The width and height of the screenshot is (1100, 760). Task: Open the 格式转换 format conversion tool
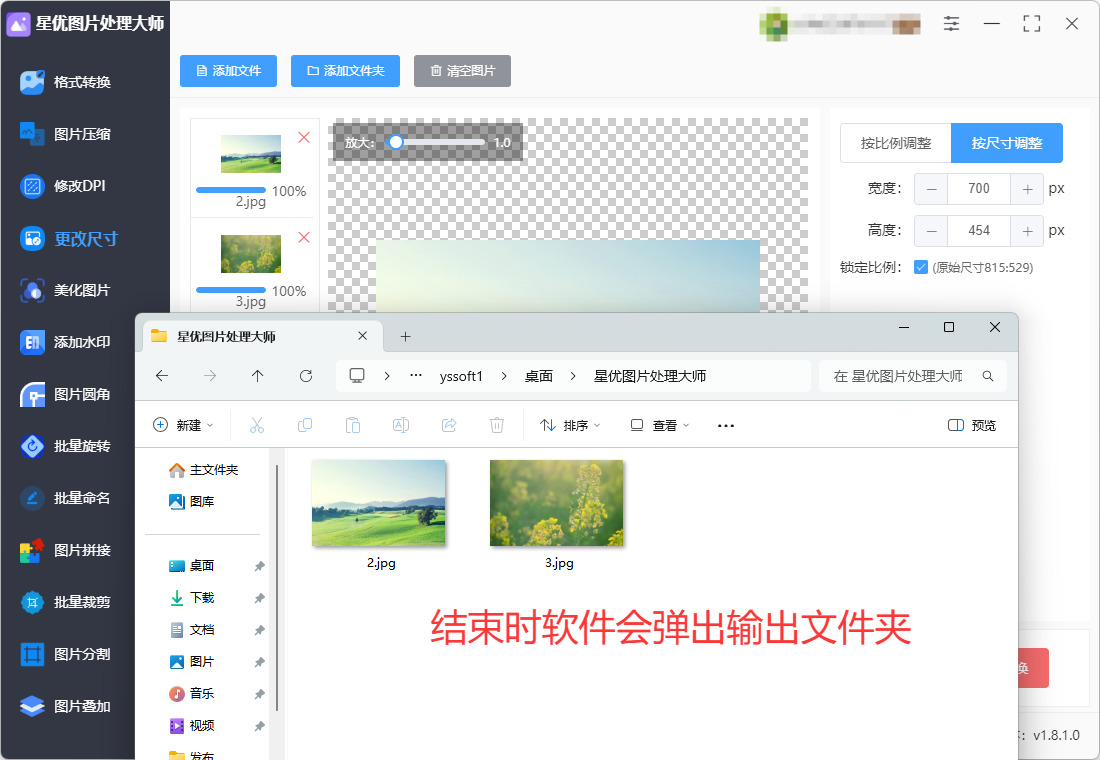pos(66,82)
